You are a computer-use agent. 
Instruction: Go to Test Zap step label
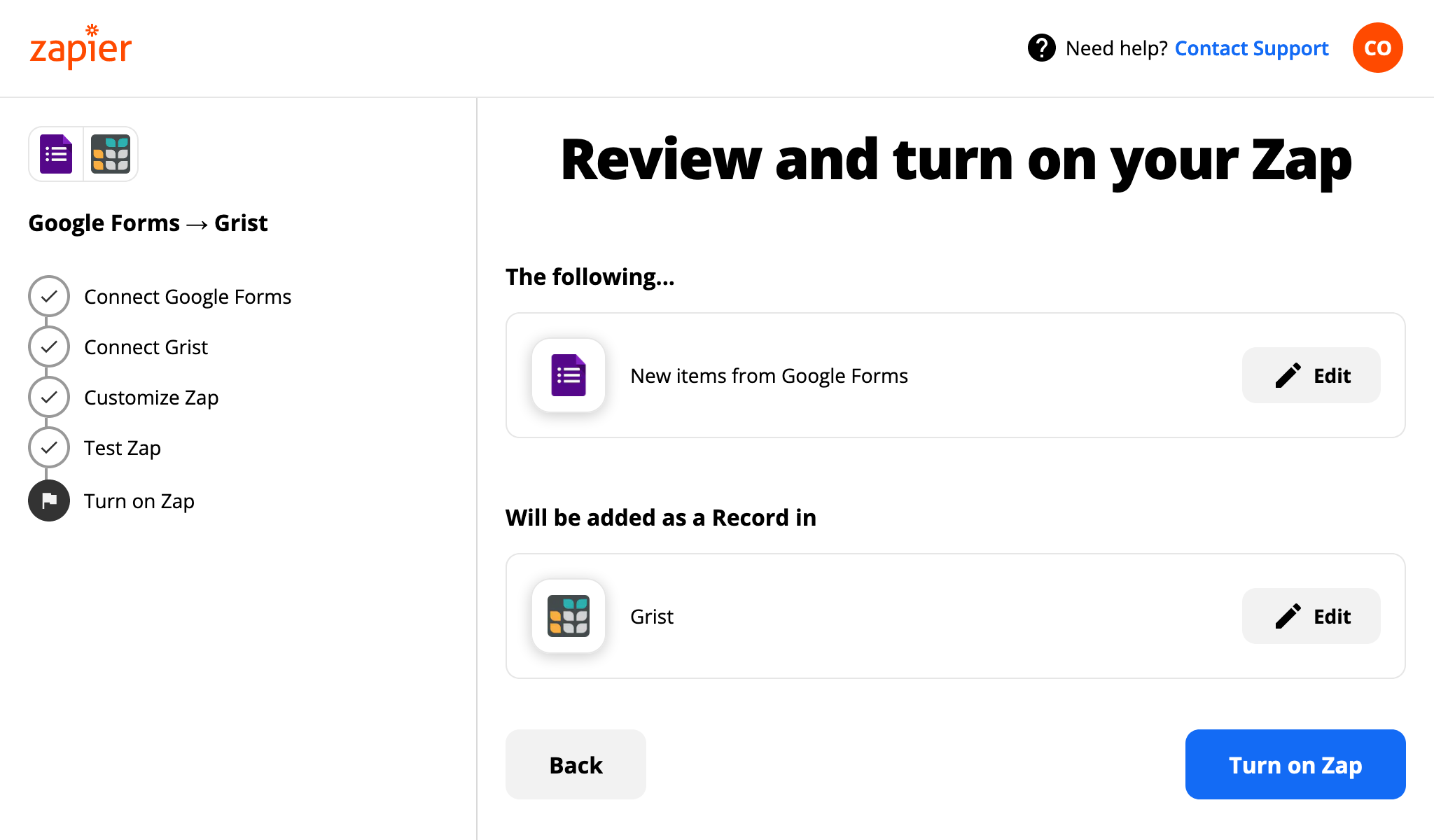pyautogui.click(x=123, y=448)
